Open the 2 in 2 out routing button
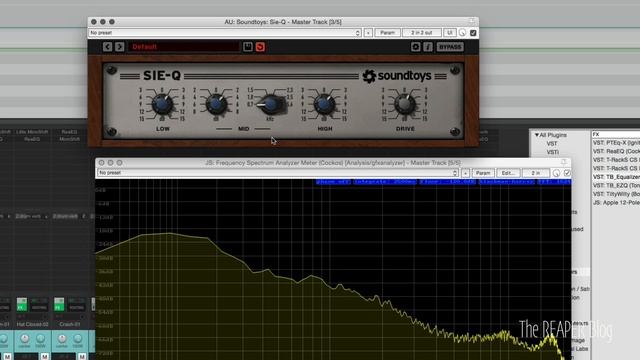640x360 pixels. pyautogui.click(x=422, y=33)
